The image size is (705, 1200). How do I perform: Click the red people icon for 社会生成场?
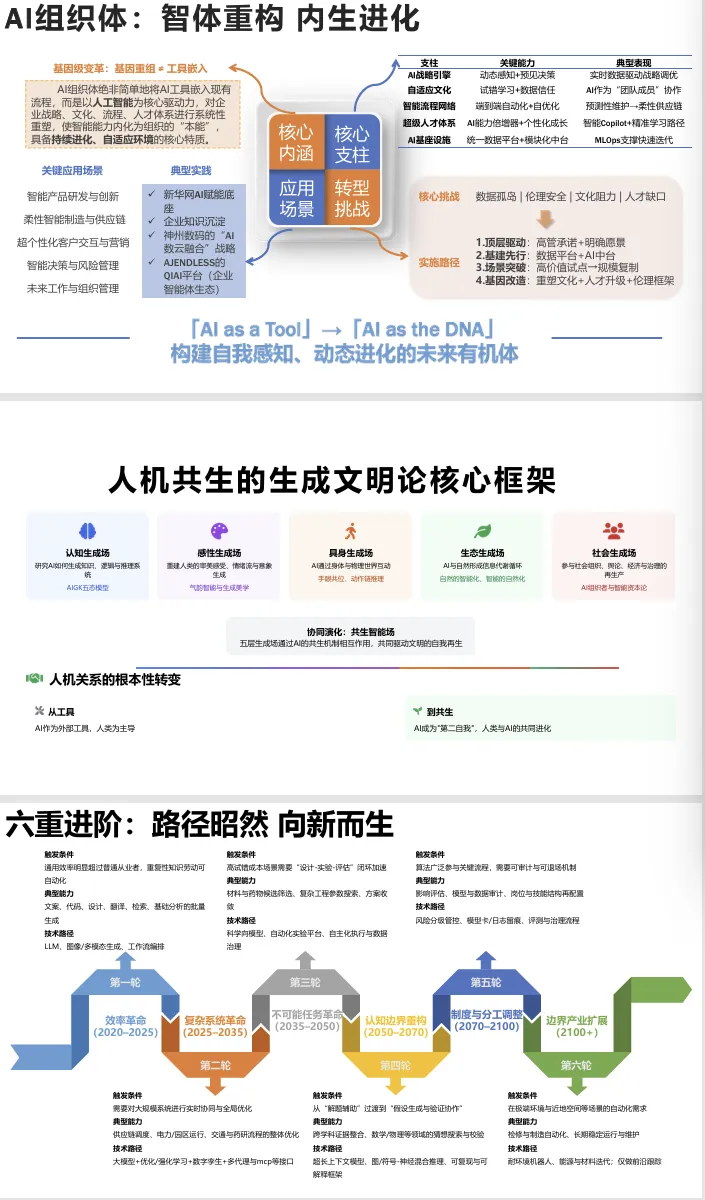[x=613, y=531]
